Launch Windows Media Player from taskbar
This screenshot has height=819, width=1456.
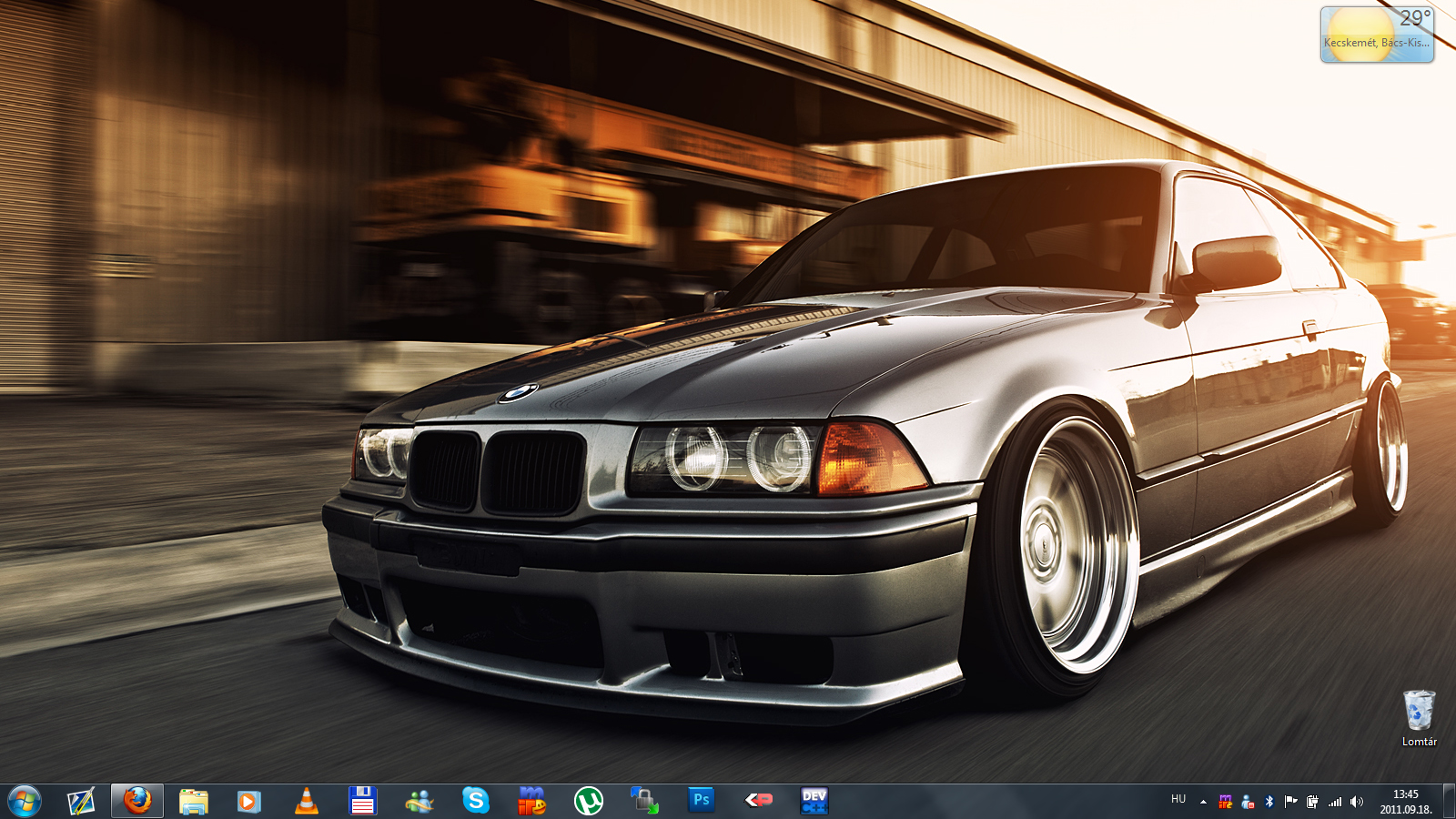249,801
